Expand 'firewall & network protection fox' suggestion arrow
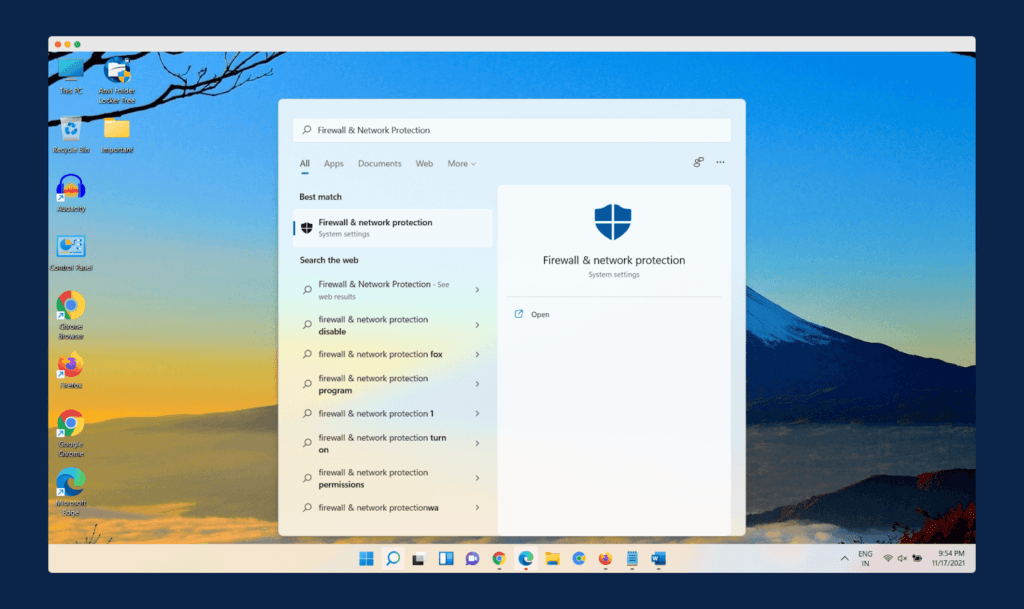This screenshot has width=1024, height=609. tap(477, 354)
